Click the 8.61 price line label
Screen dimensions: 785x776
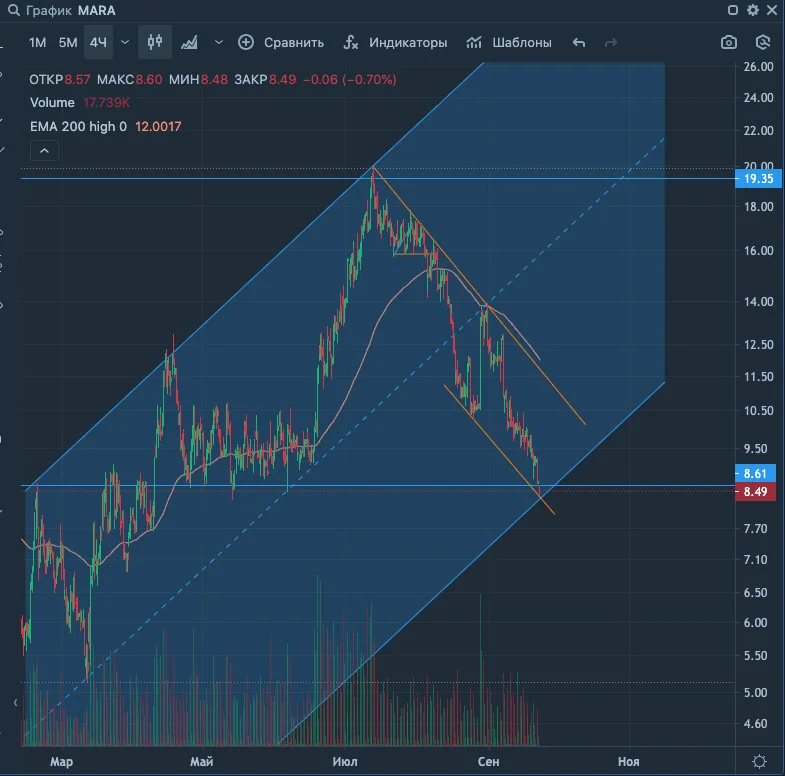[x=755, y=474]
